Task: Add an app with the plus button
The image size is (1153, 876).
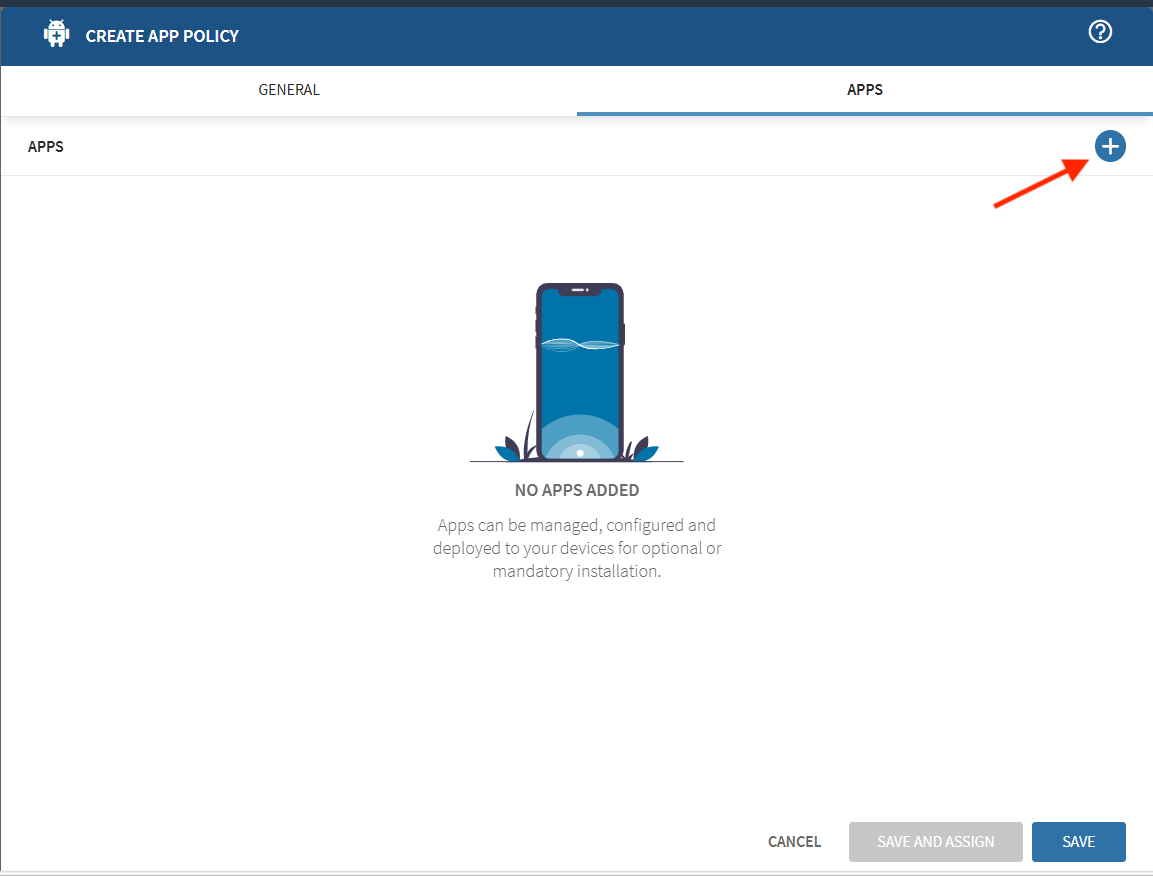Action: (x=1110, y=147)
